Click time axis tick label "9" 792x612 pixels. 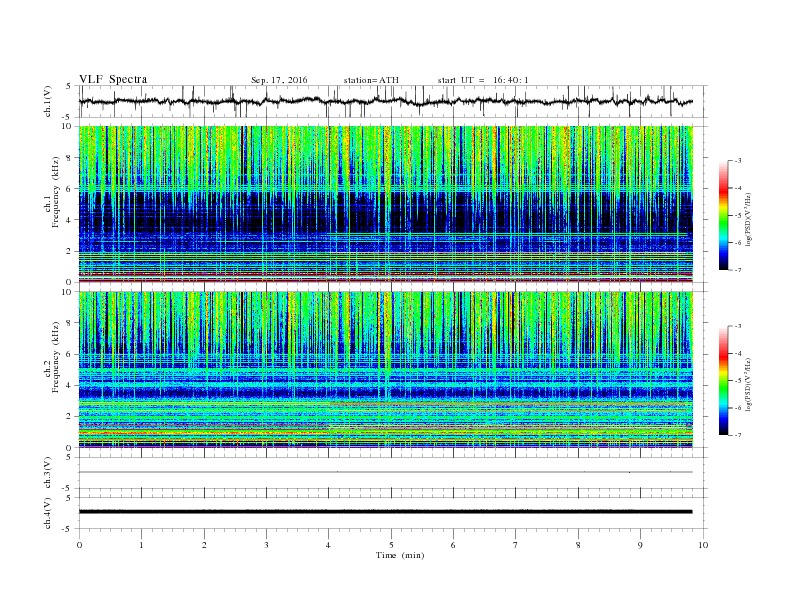click(x=640, y=545)
